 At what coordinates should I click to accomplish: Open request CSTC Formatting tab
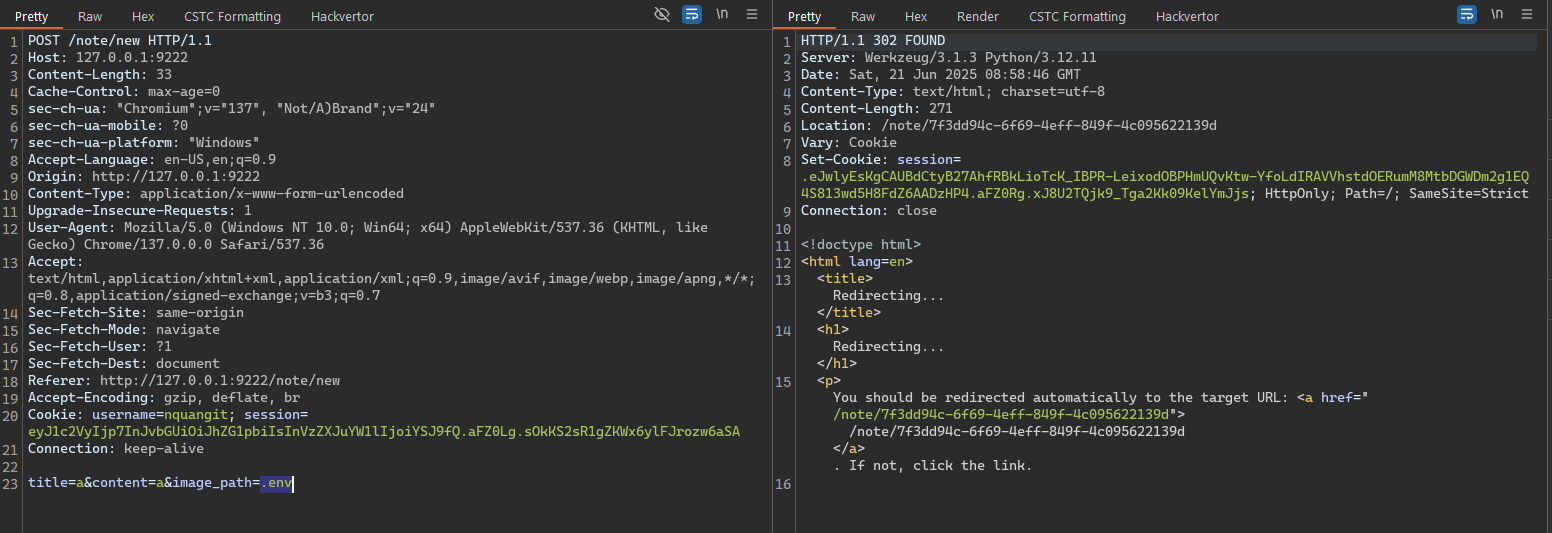pyautogui.click(x=232, y=16)
